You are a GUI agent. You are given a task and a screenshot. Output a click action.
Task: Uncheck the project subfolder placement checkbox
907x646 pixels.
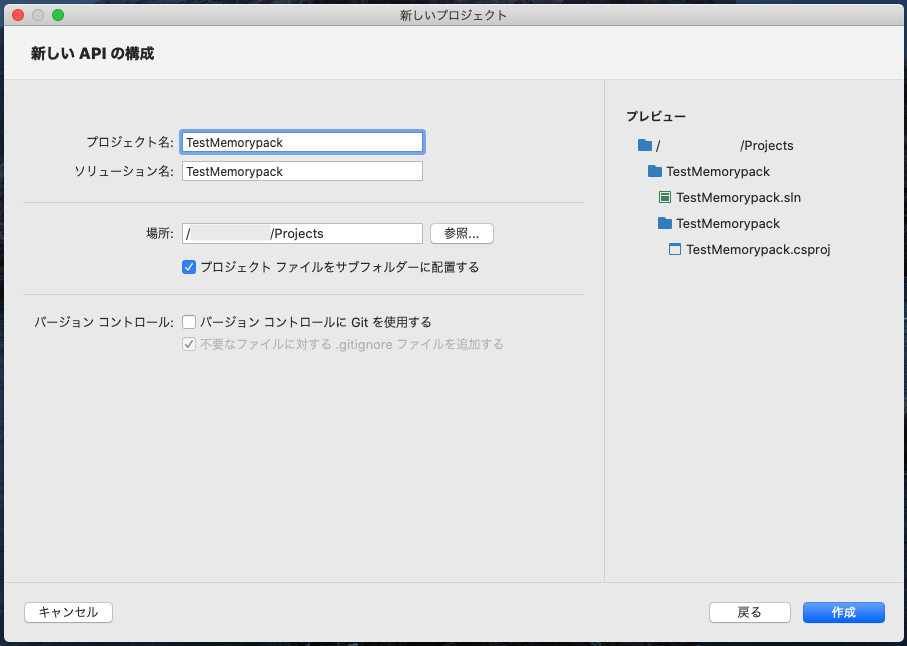(189, 267)
